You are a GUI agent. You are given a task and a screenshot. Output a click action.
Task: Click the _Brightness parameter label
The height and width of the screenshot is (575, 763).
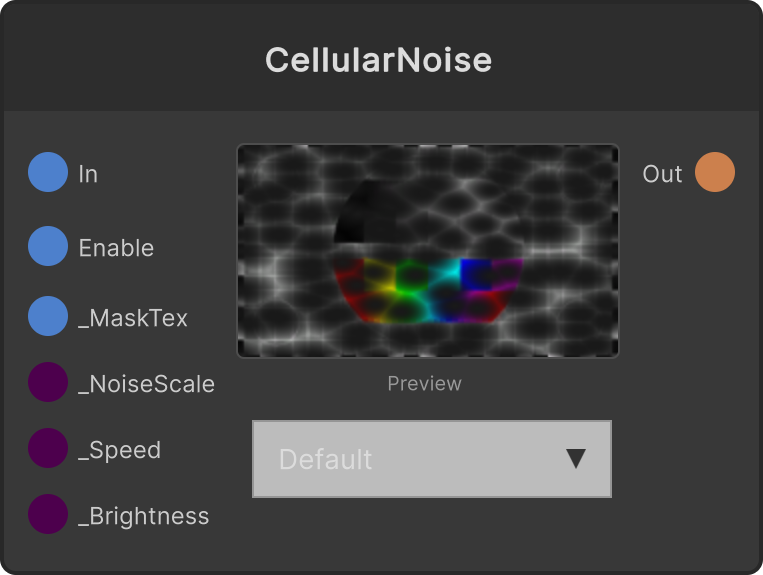[x=144, y=516]
